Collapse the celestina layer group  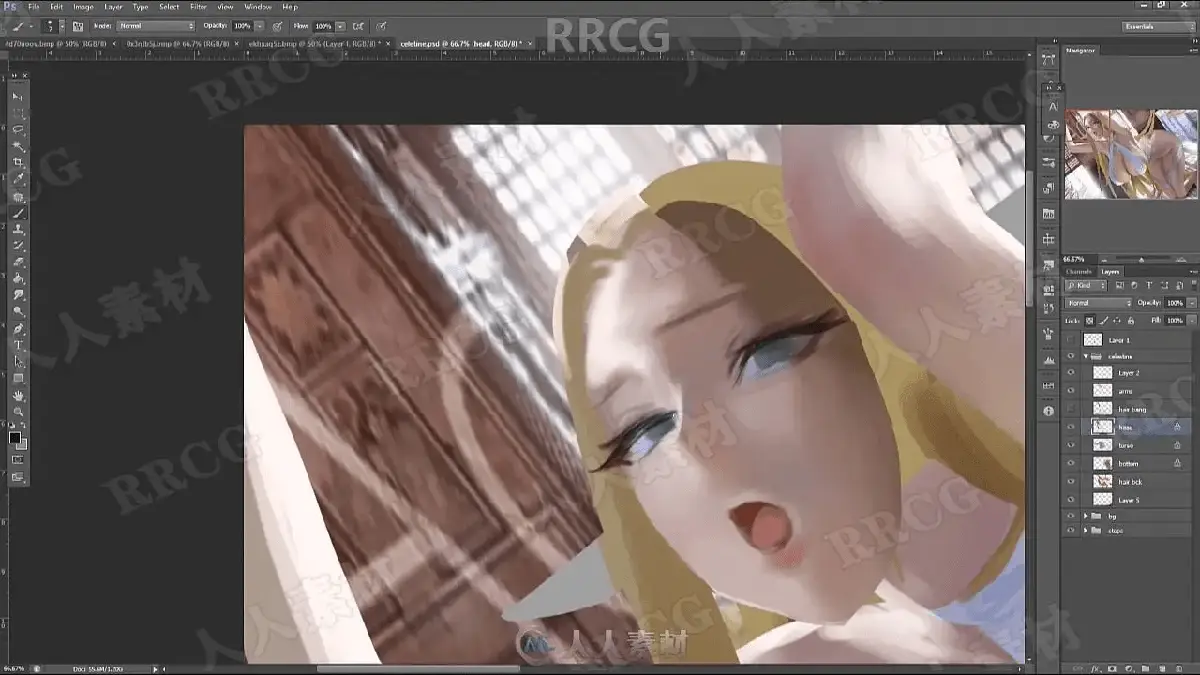click(1086, 356)
